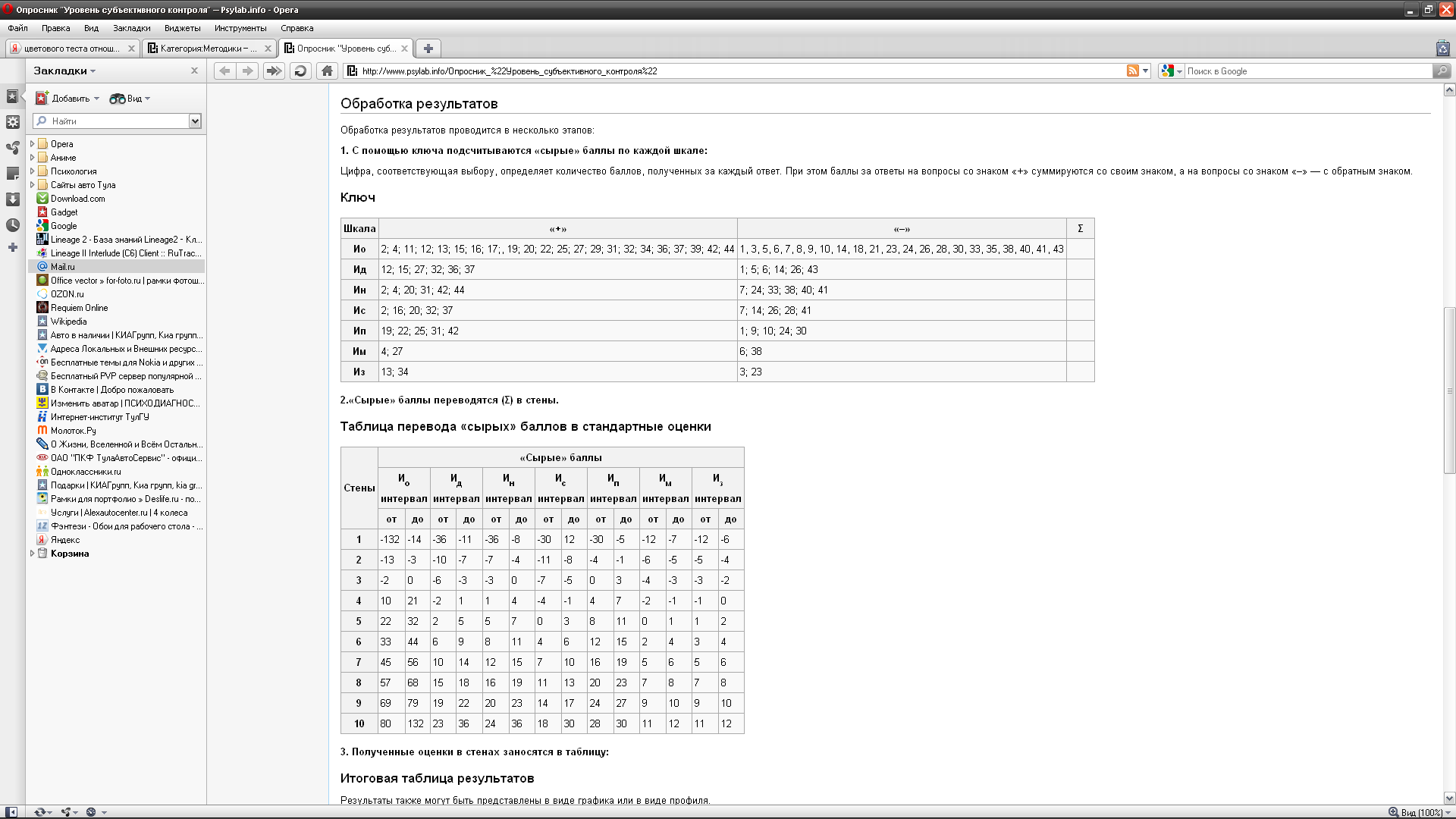The height and width of the screenshot is (819, 1456).
Task: Click the Opera Link sync icon in status bar
Action: (39, 812)
